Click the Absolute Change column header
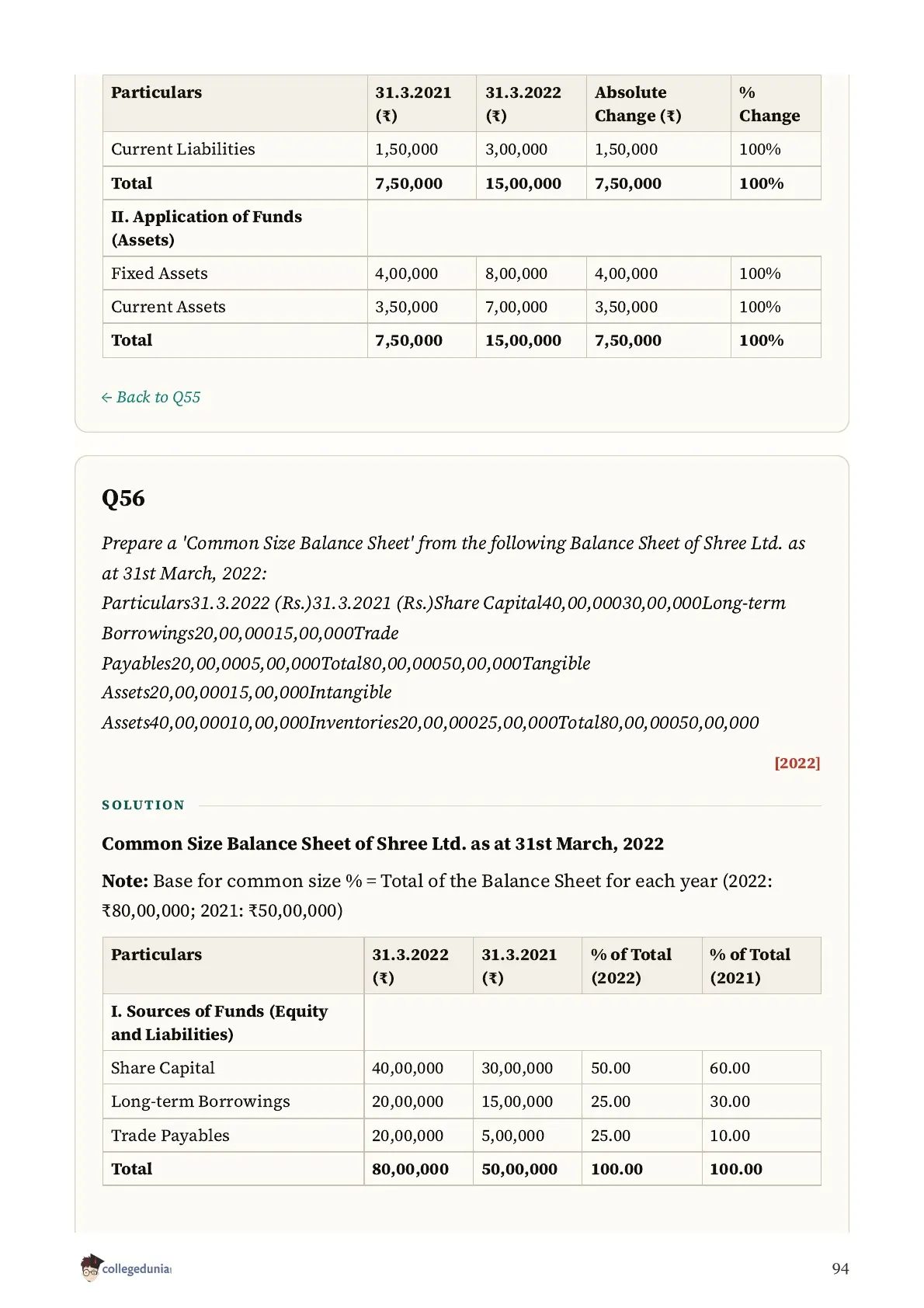924x1308 pixels. click(638, 104)
